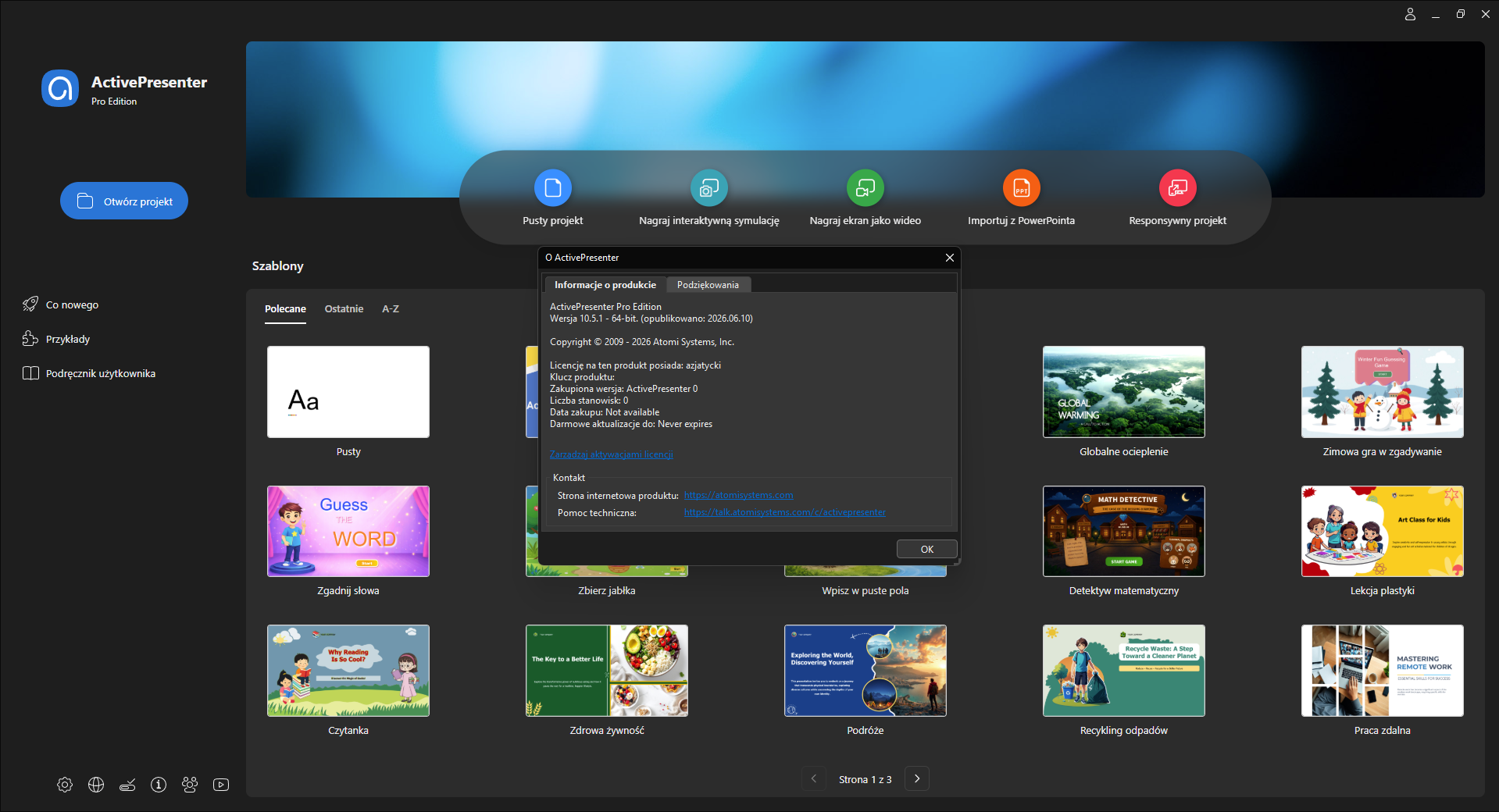The width and height of the screenshot is (1499, 812).
Task: Open the community people icon
Action: coord(190,785)
